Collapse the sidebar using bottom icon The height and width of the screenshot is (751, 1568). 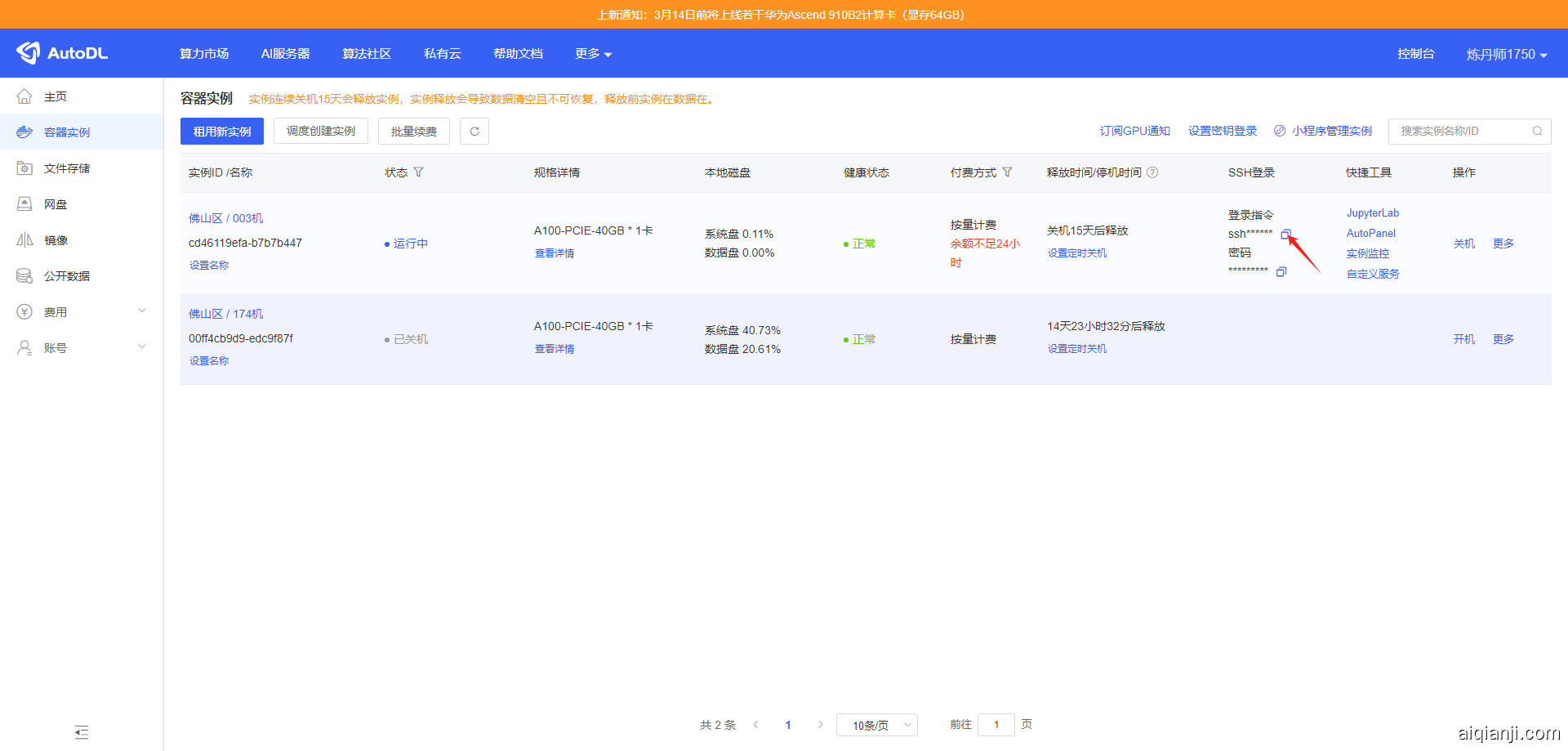tap(82, 732)
